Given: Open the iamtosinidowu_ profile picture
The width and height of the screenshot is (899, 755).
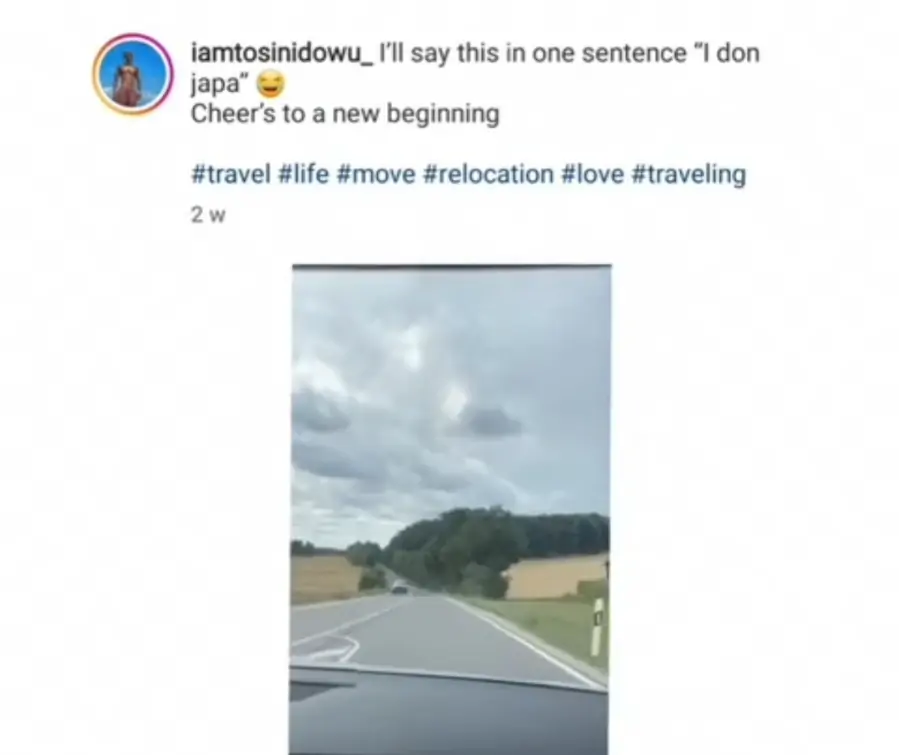Looking at the screenshot, I should click(x=132, y=74).
